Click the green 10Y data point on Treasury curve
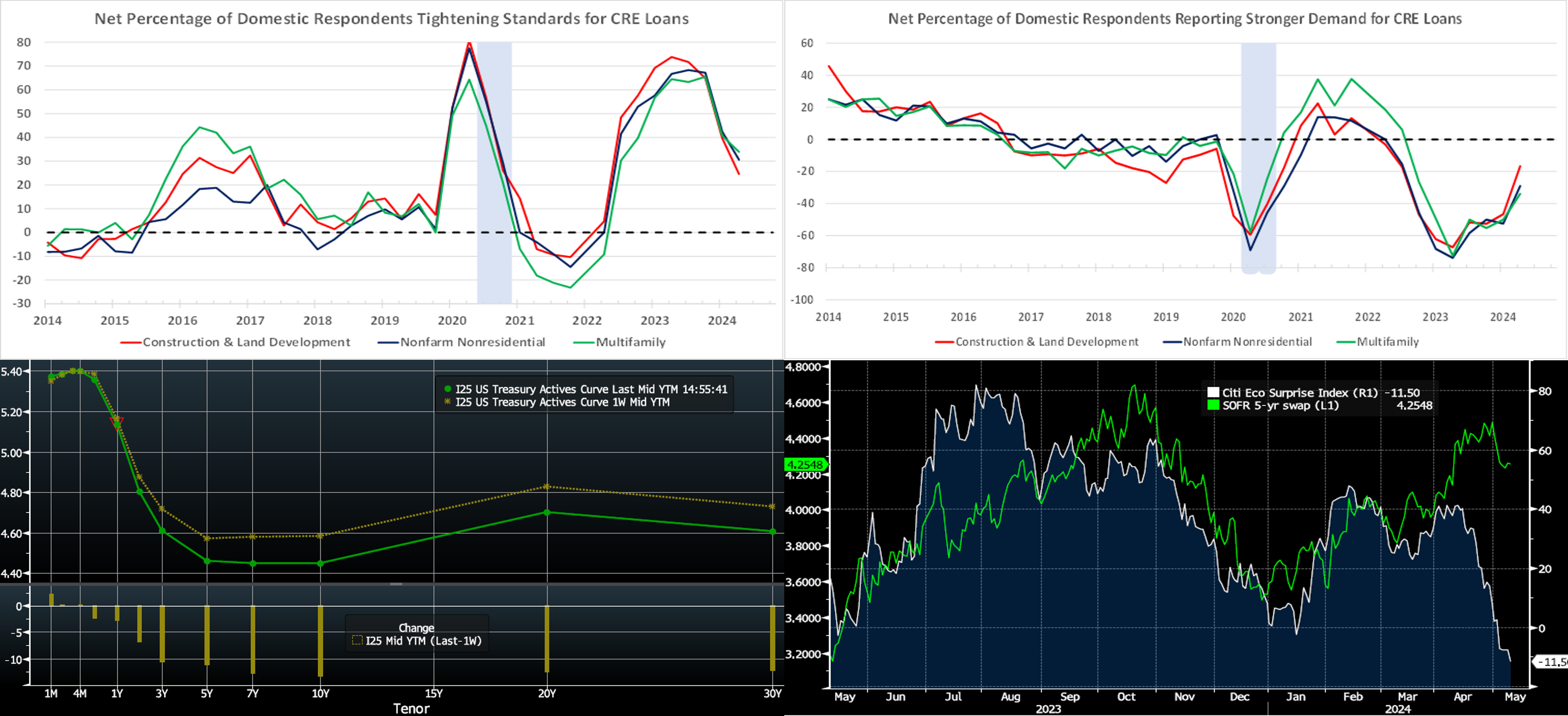The height and width of the screenshot is (716, 1568). [x=321, y=564]
